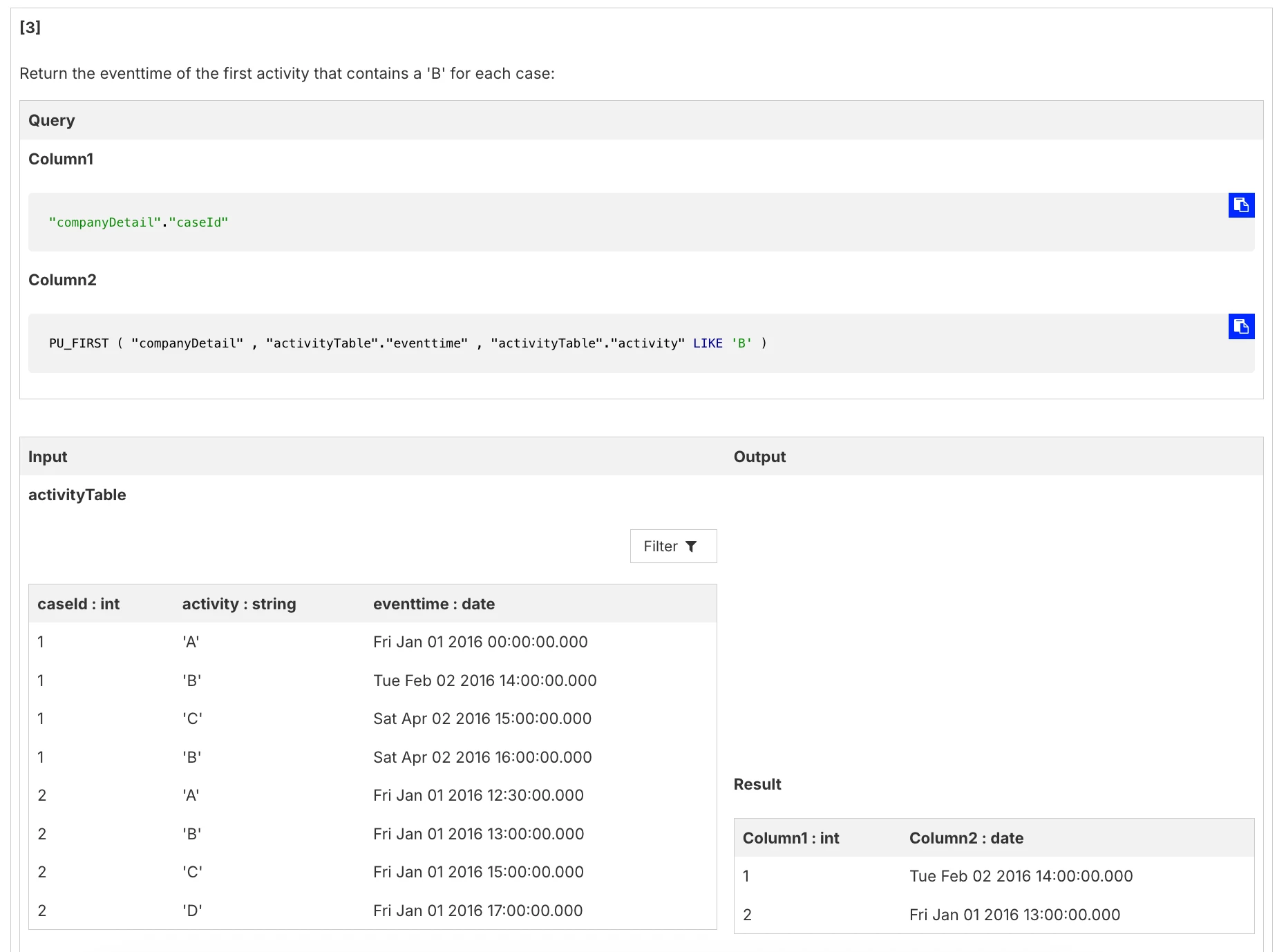The width and height of the screenshot is (1277, 952).
Task: Click the "Column2 : date" result header
Action: [966, 838]
